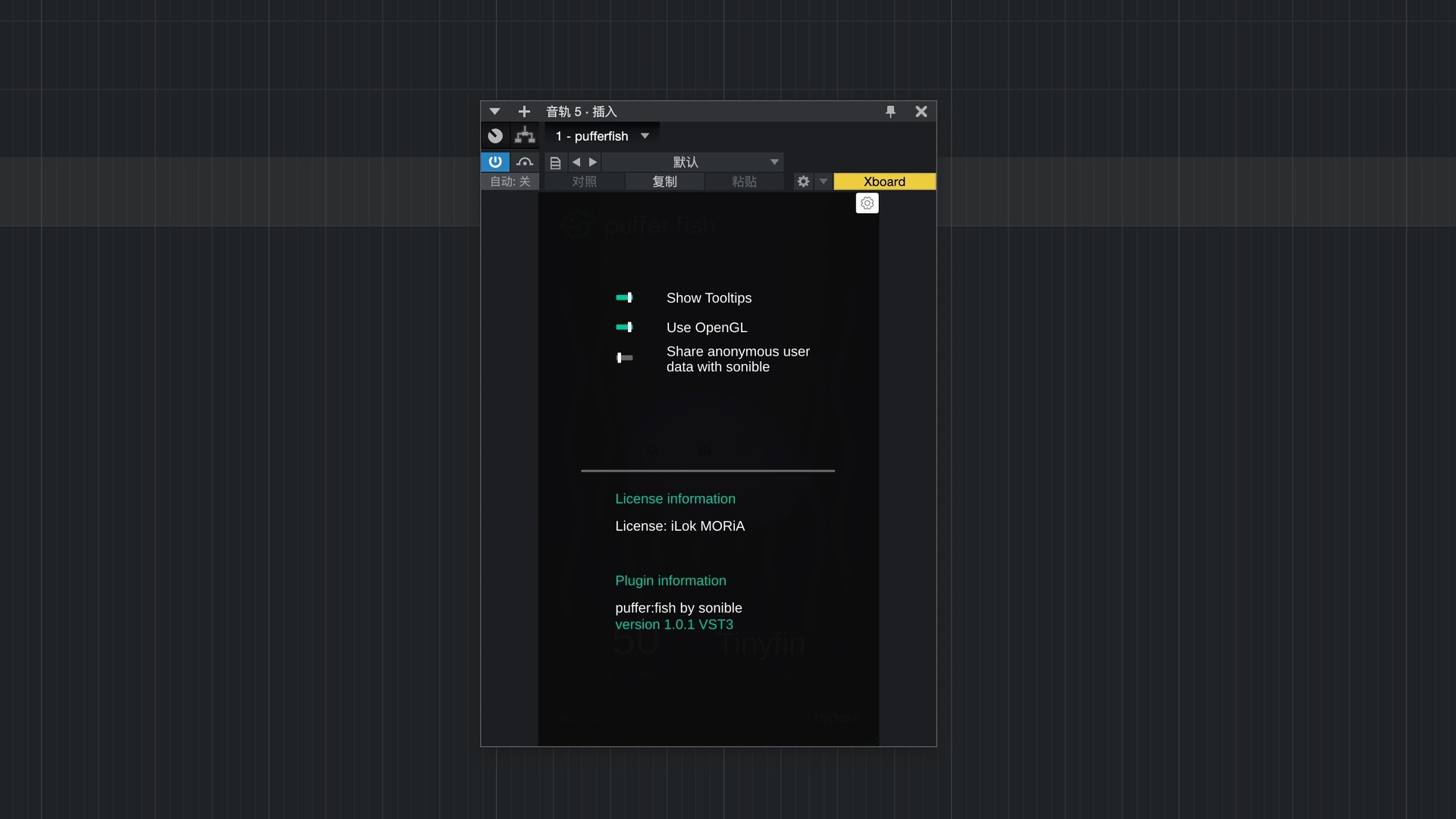The width and height of the screenshot is (1456, 819).
Task: Click the sidechain arc icon
Action: [525, 162]
